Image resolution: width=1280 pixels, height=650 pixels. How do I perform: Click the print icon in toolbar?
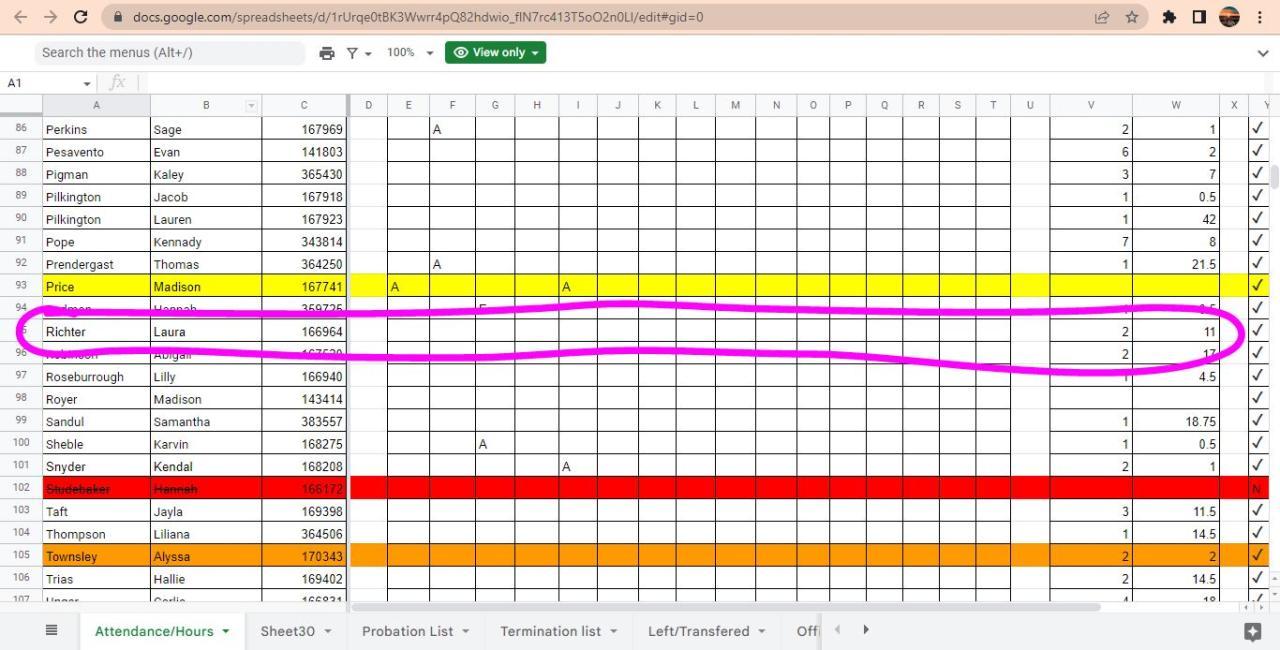[x=326, y=53]
